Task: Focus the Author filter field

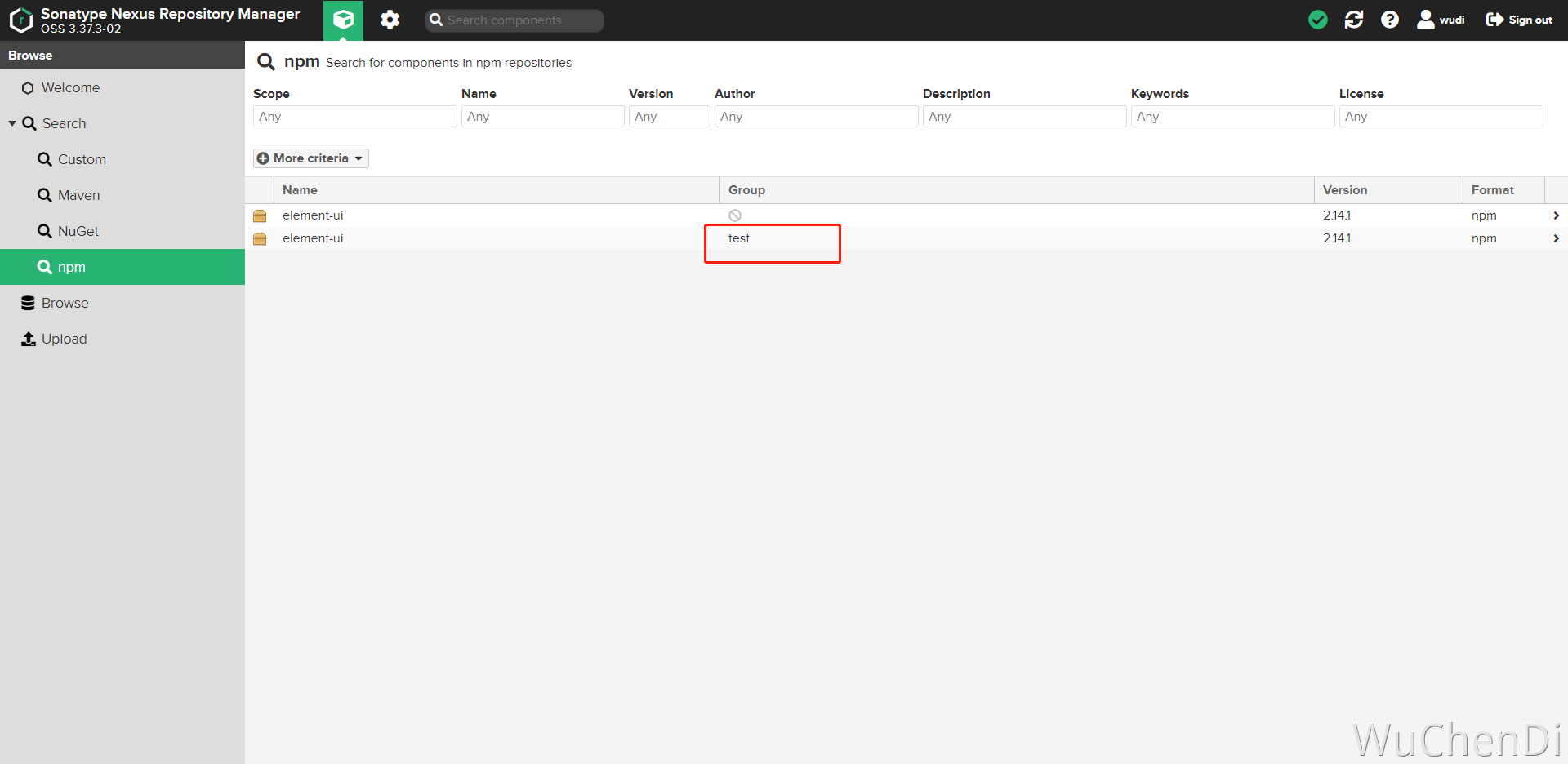Action: tap(816, 117)
